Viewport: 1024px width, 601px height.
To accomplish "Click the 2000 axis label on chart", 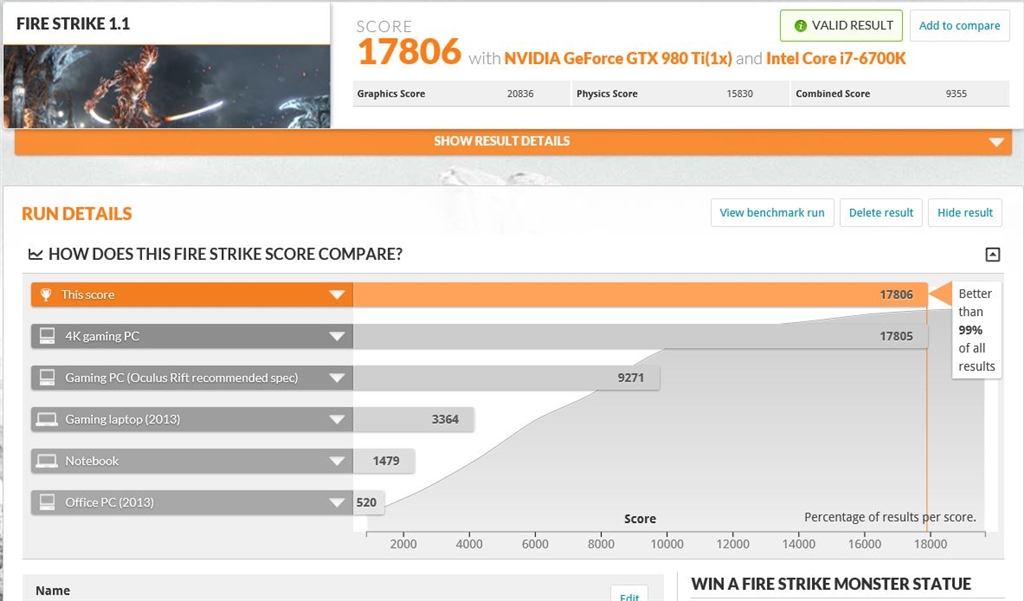I will 403,544.
